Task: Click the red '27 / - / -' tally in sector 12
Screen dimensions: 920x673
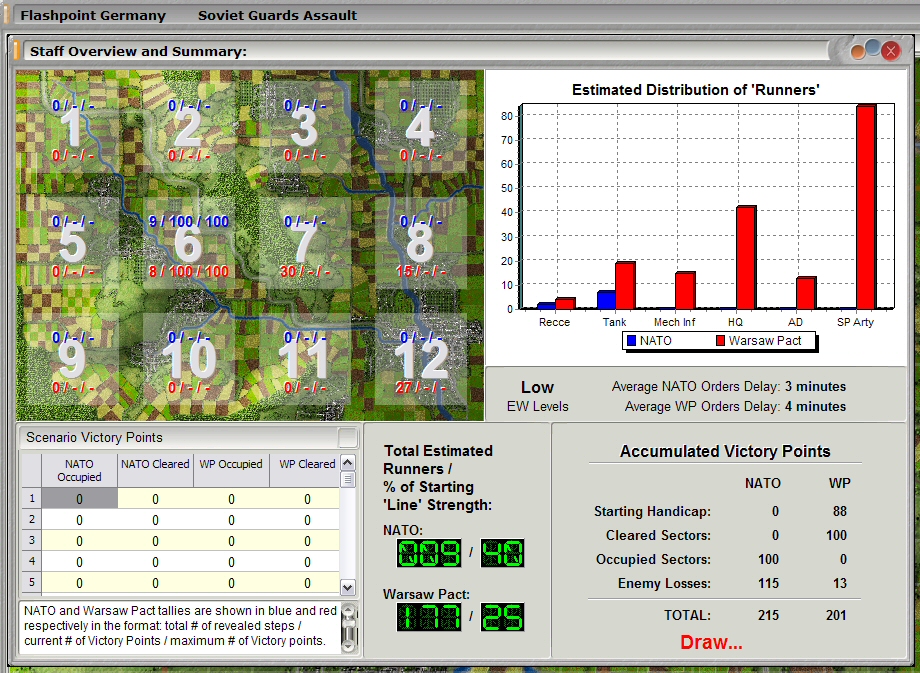Action: (420, 388)
